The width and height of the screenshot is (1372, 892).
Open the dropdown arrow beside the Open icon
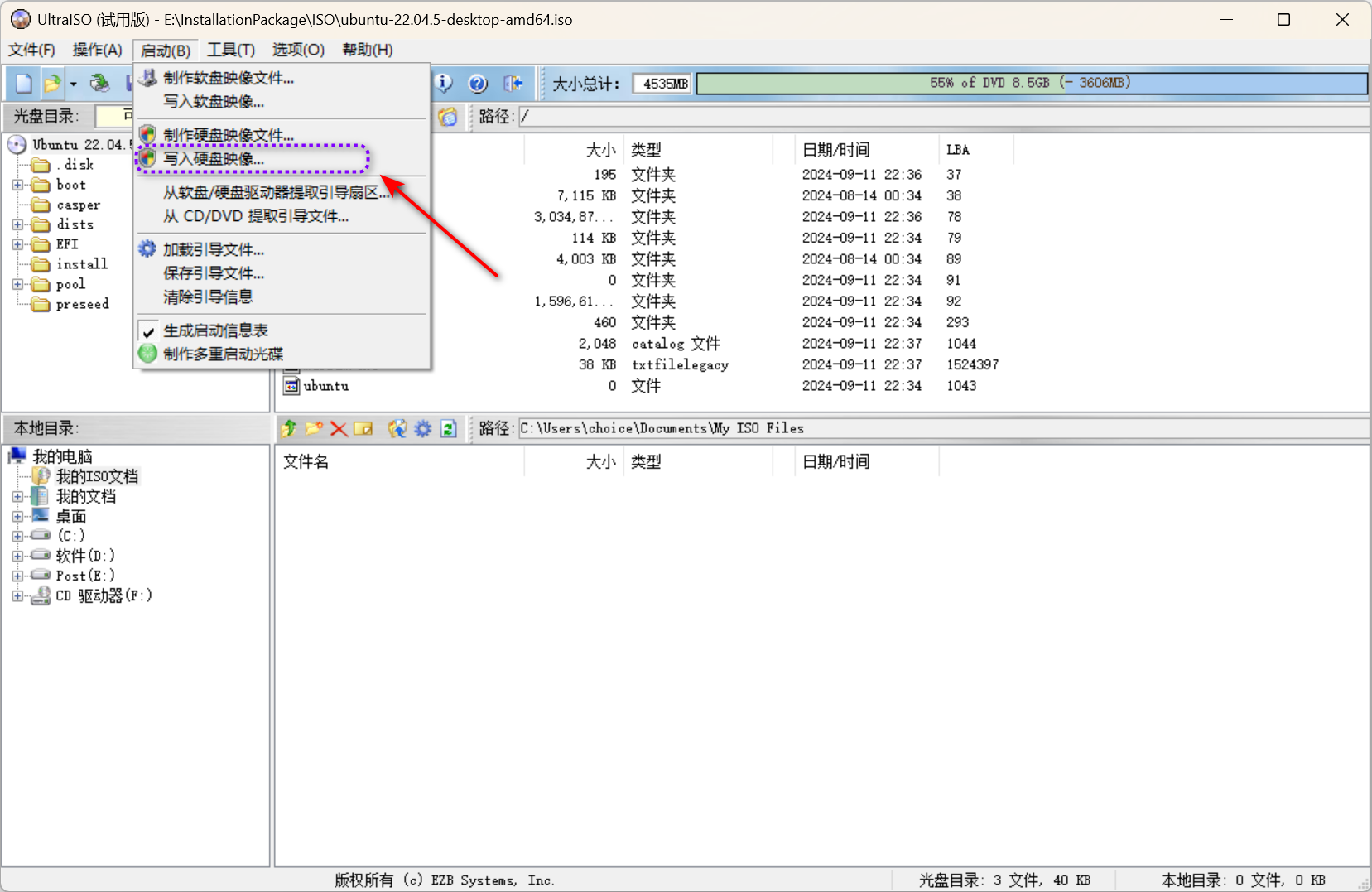click(73, 83)
